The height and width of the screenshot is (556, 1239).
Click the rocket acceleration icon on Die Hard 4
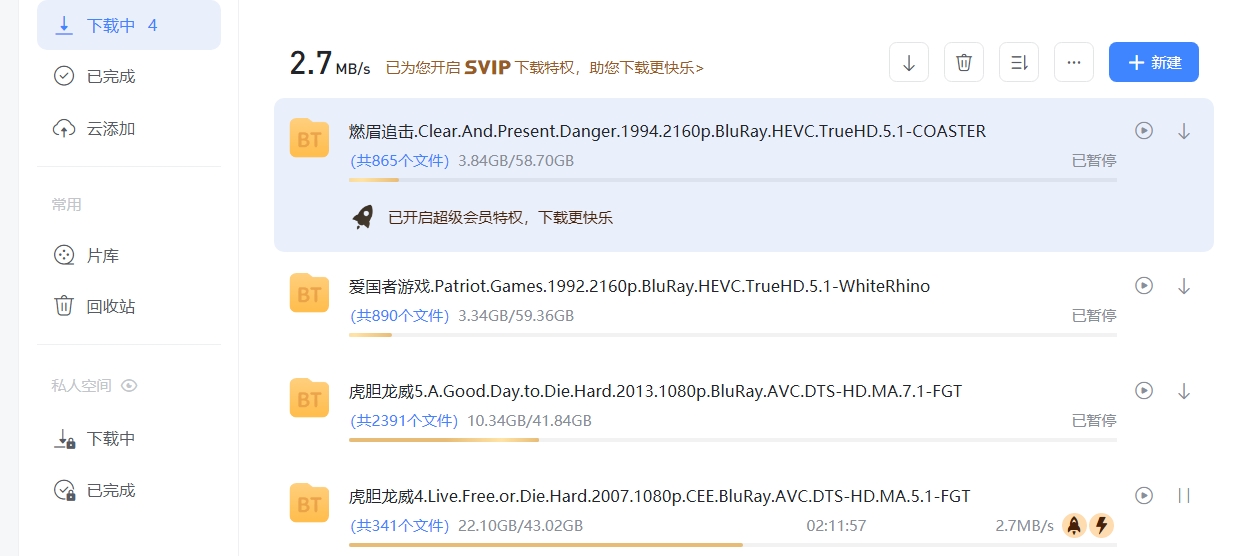(1074, 525)
